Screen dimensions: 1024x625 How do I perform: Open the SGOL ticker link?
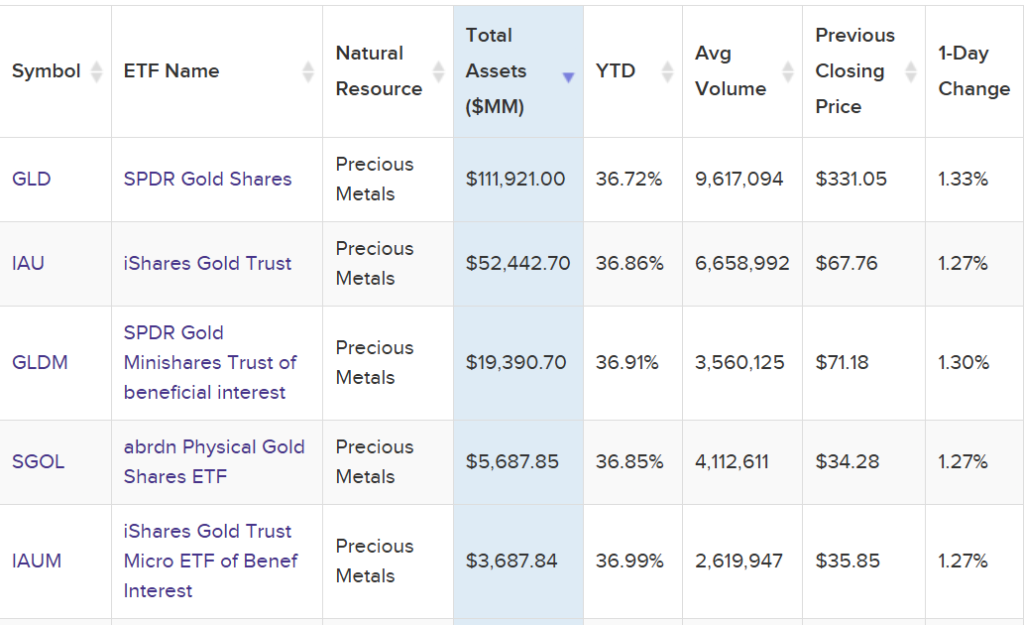38,461
